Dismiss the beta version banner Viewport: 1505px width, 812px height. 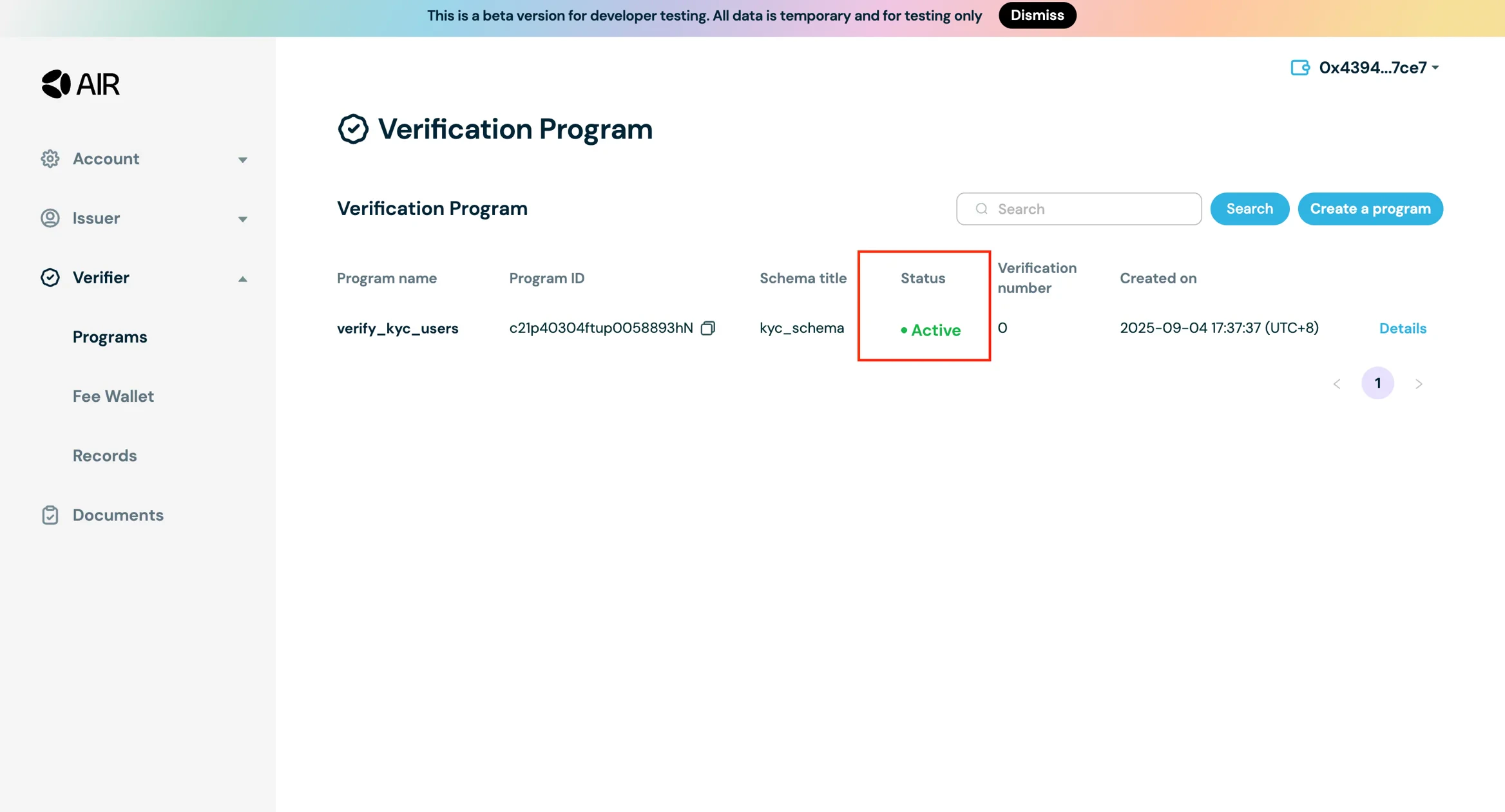(1037, 15)
